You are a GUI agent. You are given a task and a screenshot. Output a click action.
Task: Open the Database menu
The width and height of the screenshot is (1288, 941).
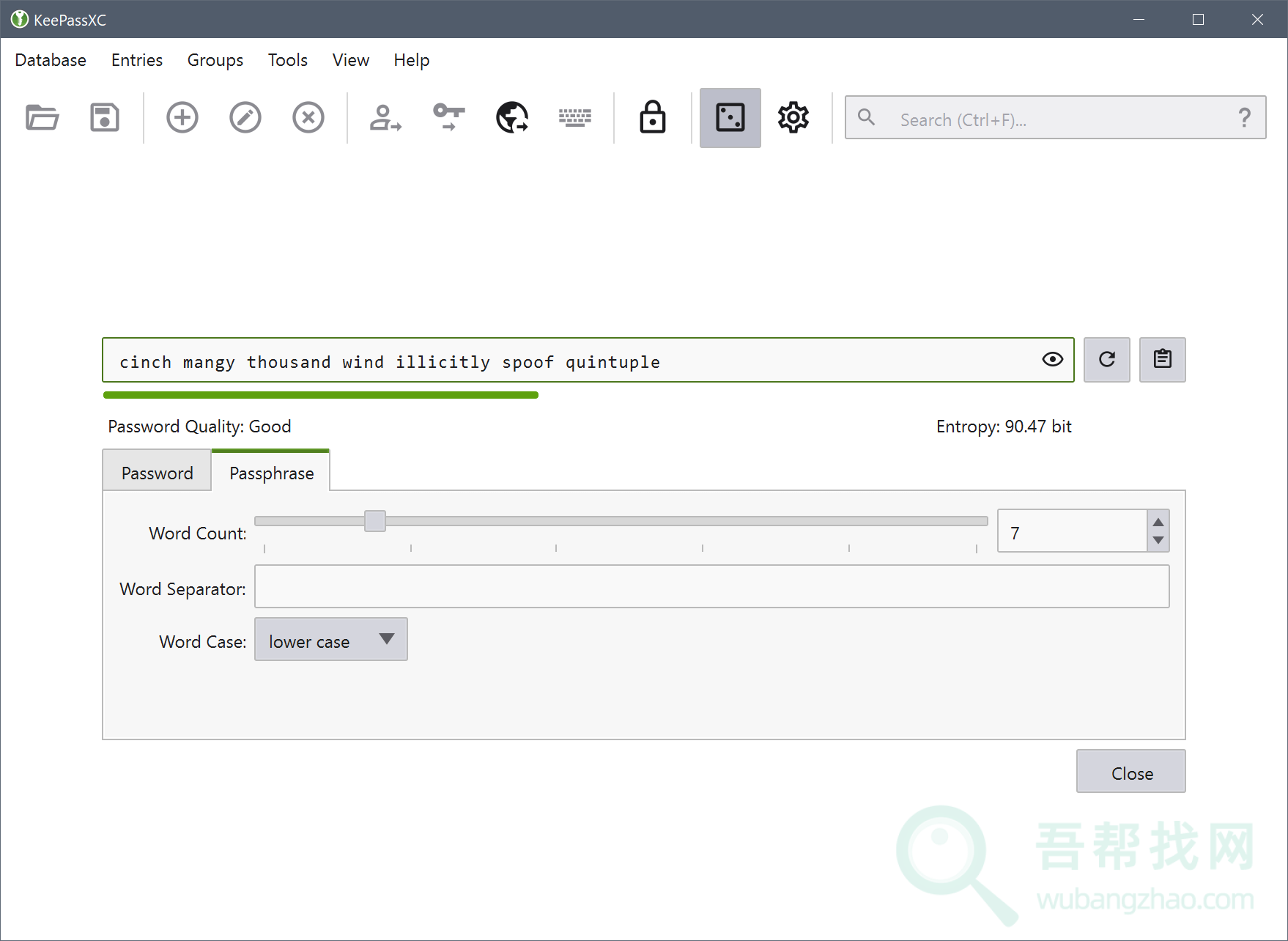51,60
